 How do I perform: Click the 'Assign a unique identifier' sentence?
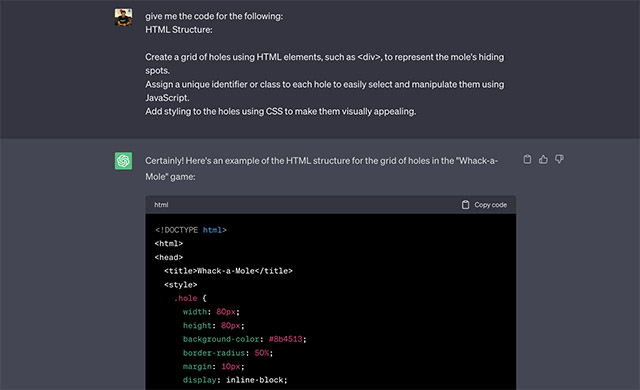coord(324,91)
